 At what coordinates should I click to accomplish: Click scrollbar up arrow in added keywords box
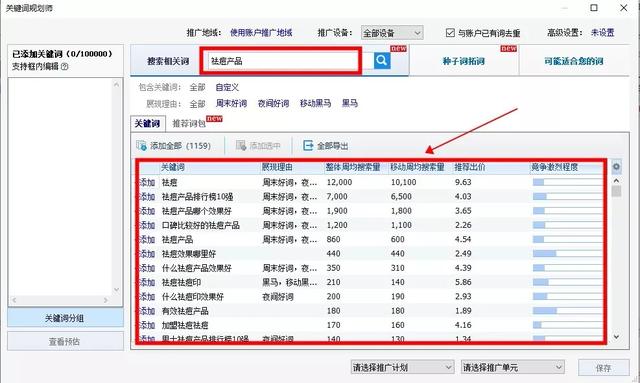(x=116, y=85)
